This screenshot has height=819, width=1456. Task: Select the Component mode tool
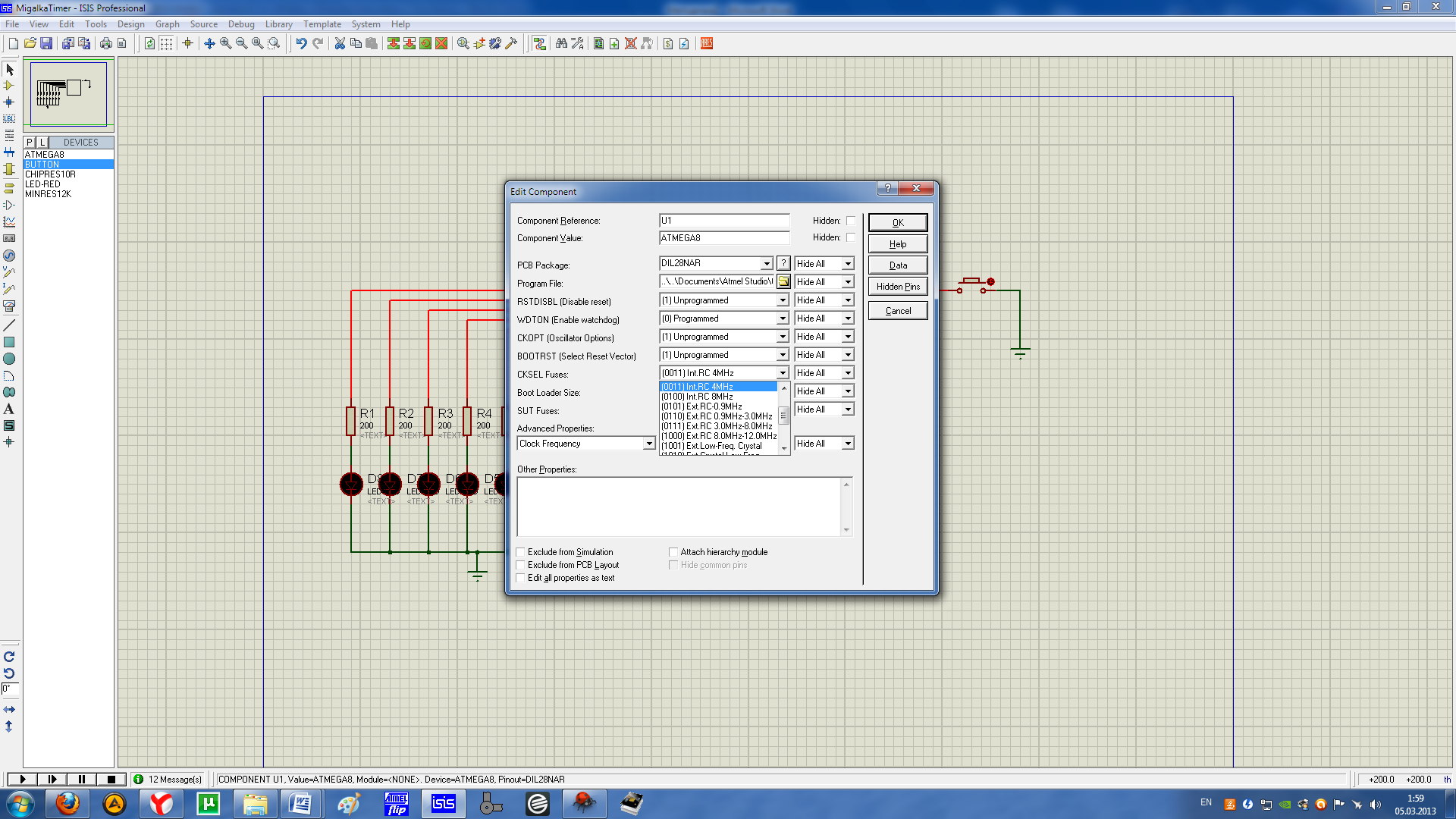(9, 86)
